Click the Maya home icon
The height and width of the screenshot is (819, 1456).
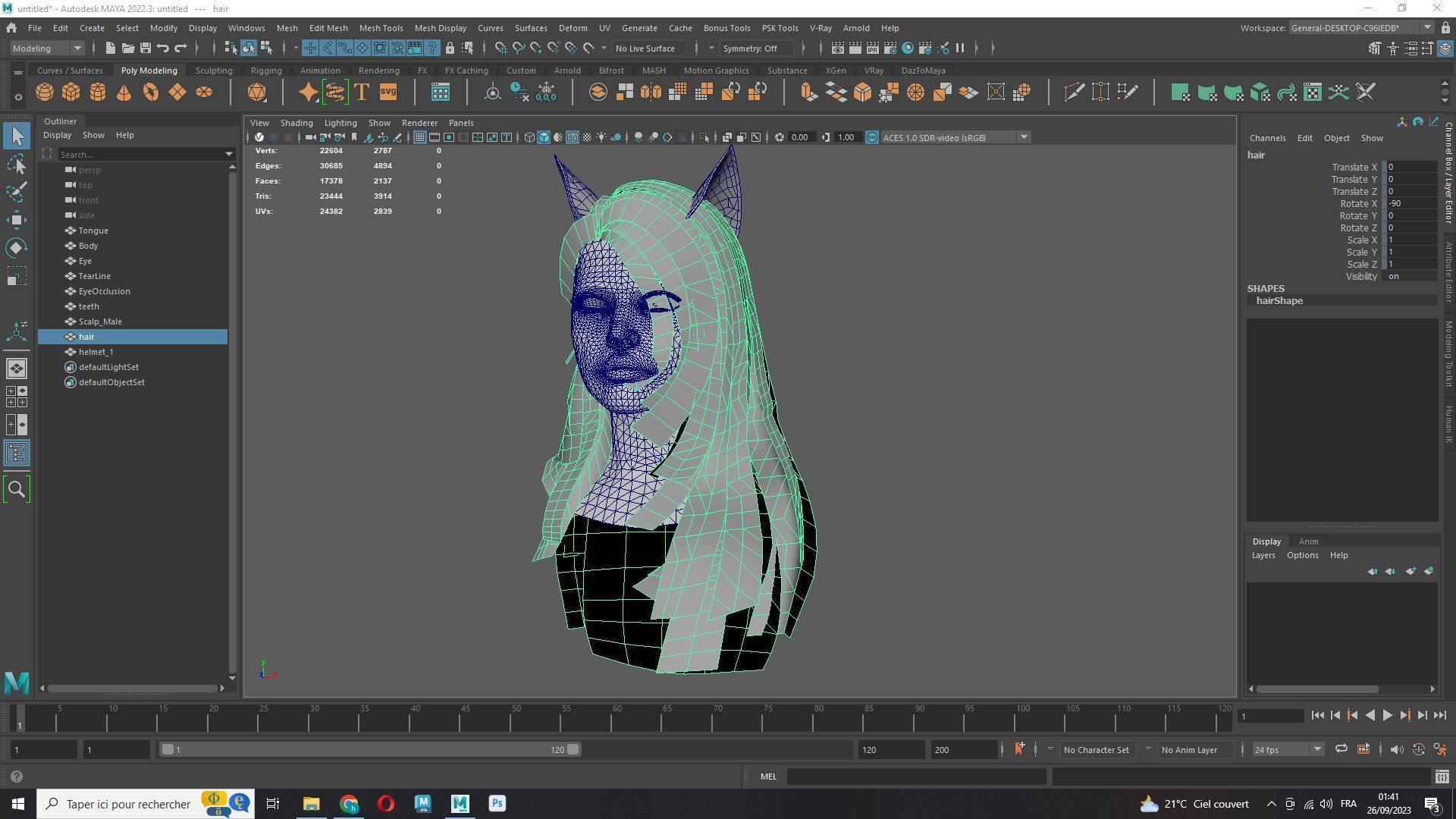pos(11,28)
